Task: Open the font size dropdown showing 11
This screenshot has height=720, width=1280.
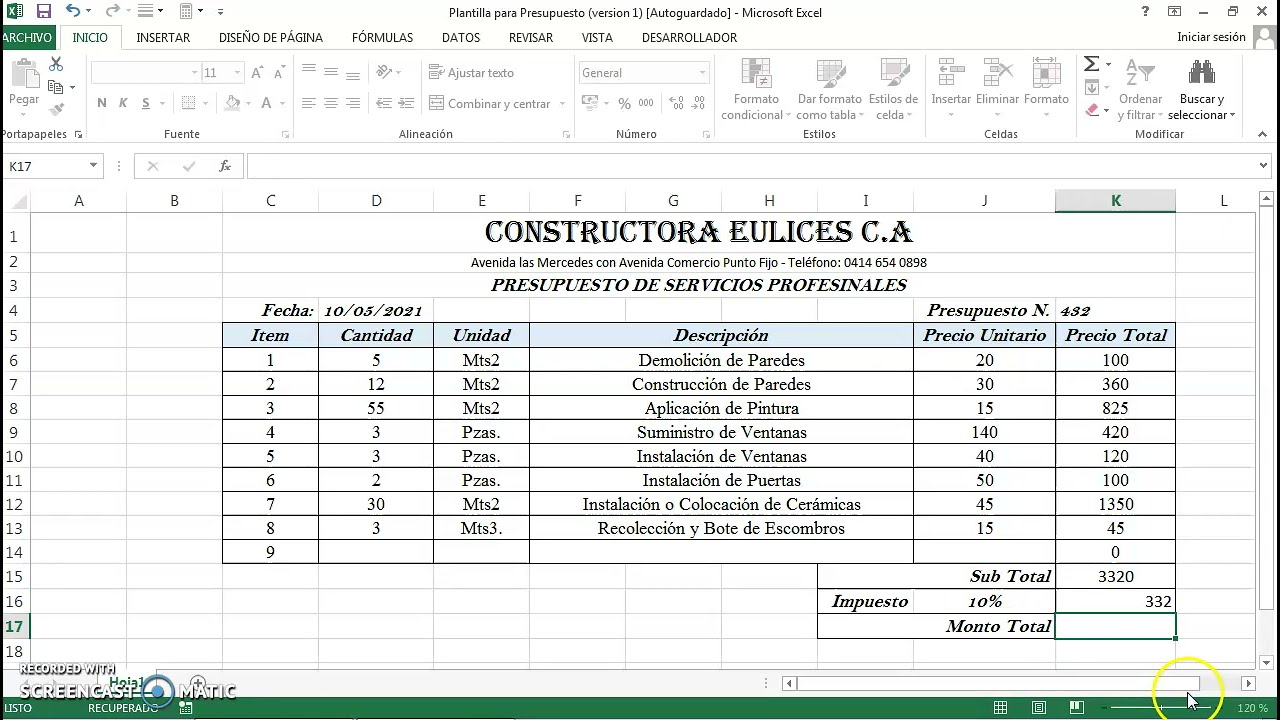Action: click(237, 73)
